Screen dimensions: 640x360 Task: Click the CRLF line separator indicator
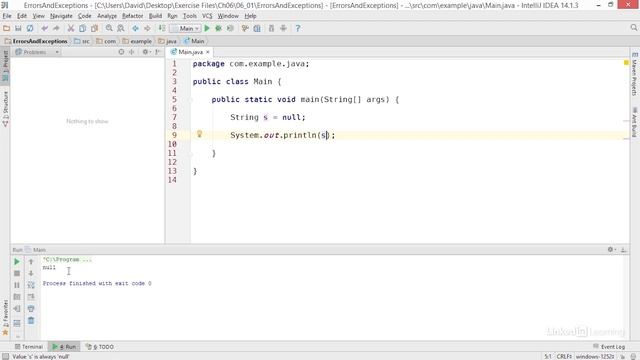(564, 356)
